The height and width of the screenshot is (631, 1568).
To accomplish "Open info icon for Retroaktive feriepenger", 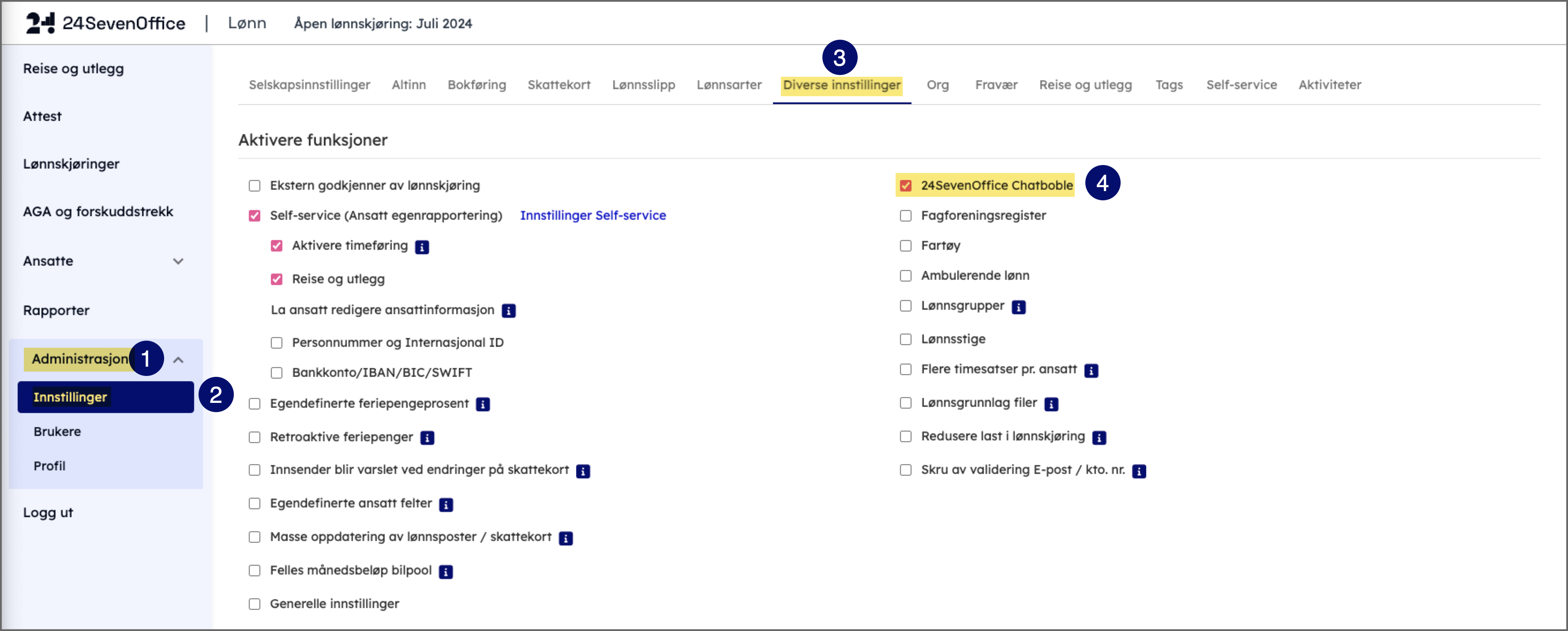I will point(428,438).
